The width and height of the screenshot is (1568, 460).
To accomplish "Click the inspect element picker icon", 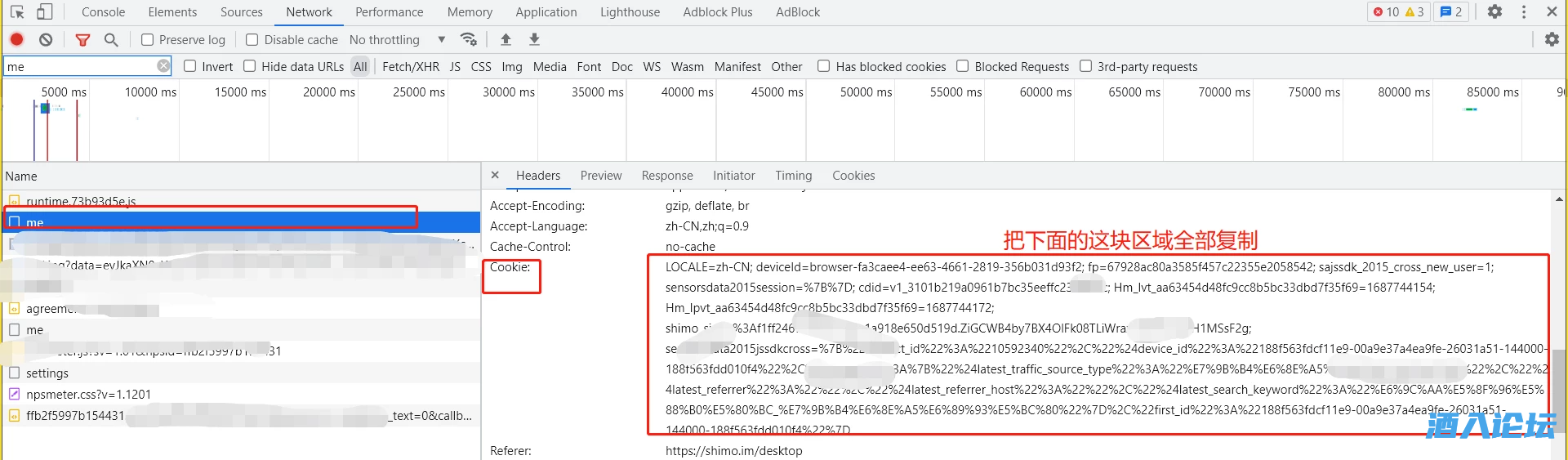I will click(x=17, y=12).
